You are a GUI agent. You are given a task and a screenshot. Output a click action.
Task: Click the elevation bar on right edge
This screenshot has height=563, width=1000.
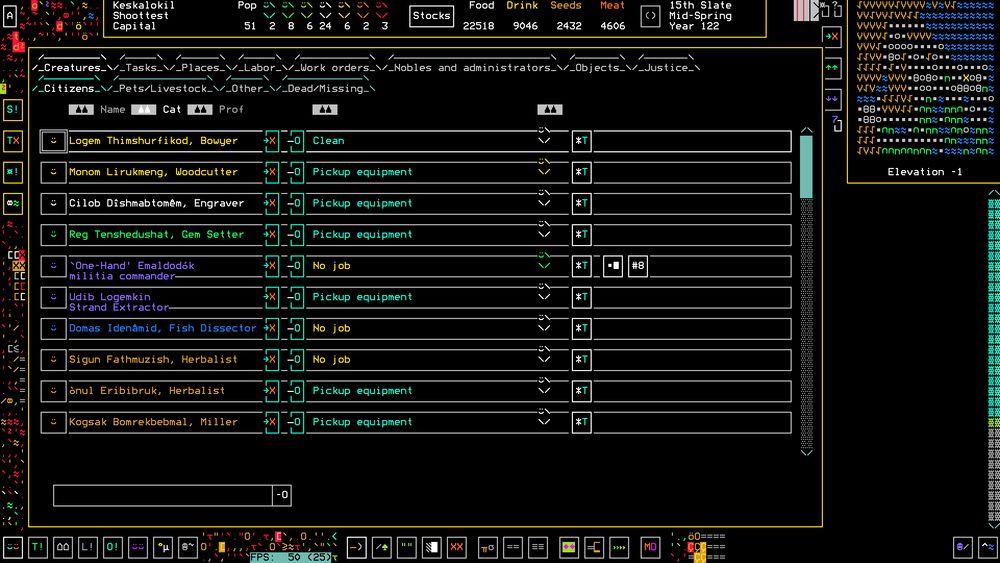[x=994, y=360]
